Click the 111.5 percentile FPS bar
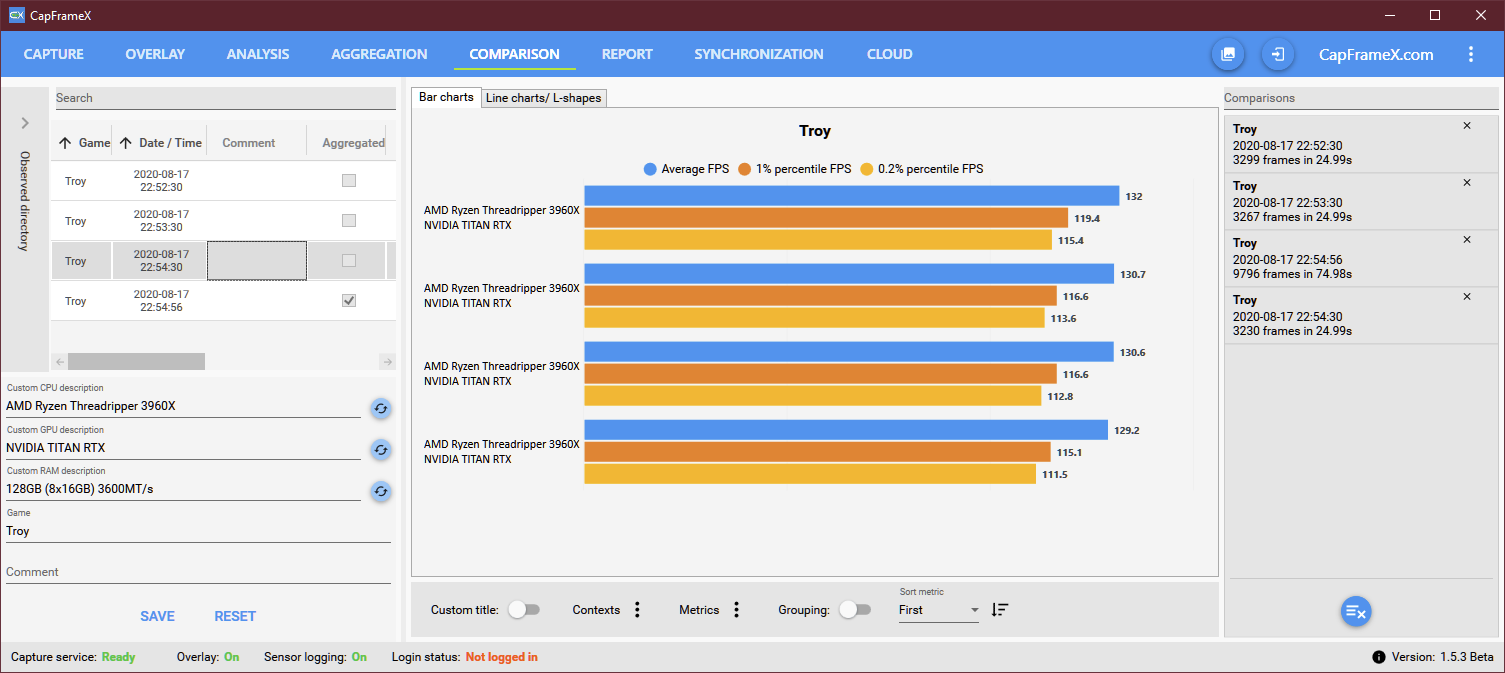 [x=810, y=474]
